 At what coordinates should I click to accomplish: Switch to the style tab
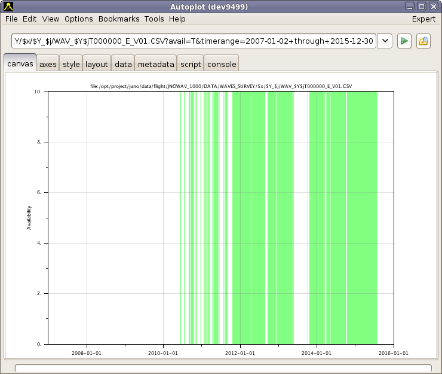71,64
